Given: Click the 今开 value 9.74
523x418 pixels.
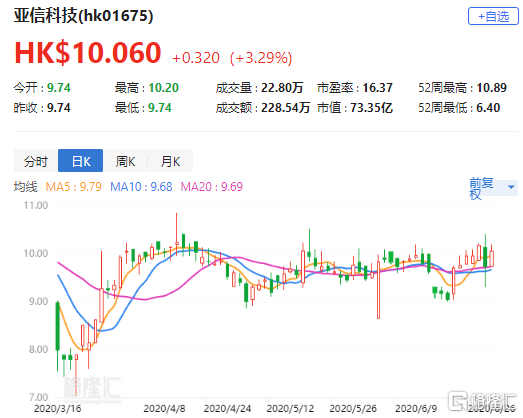Looking at the screenshot, I should (x=59, y=88).
